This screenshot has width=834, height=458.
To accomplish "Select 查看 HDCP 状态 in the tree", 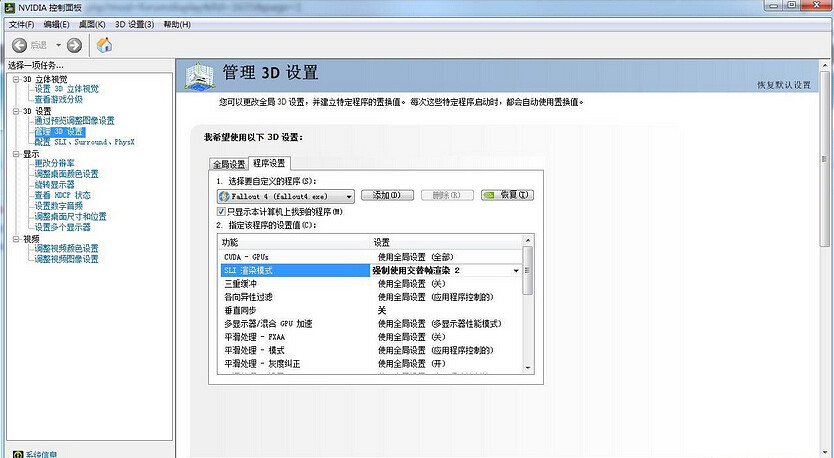I will pyautogui.click(x=63, y=195).
